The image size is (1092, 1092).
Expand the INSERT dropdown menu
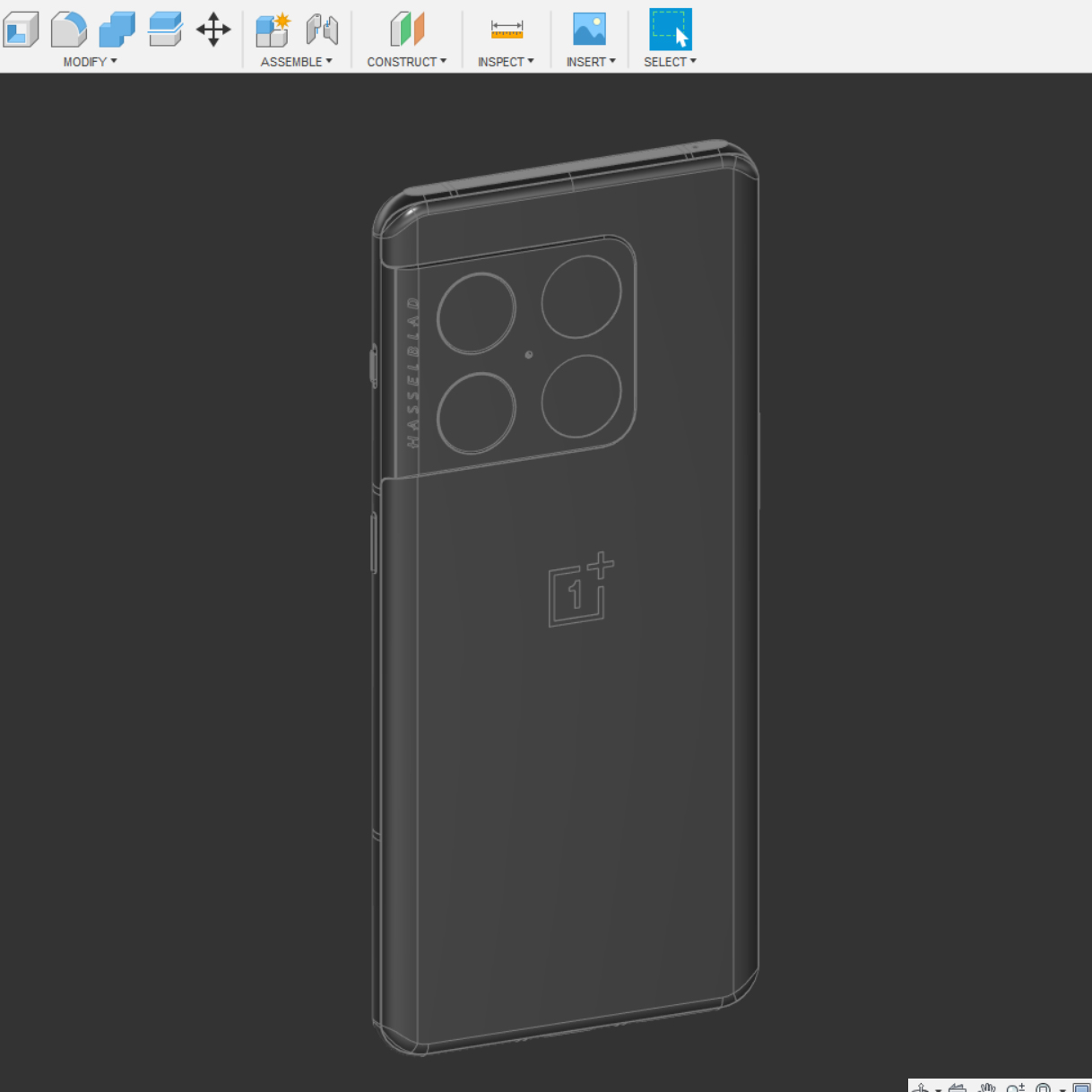(591, 62)
